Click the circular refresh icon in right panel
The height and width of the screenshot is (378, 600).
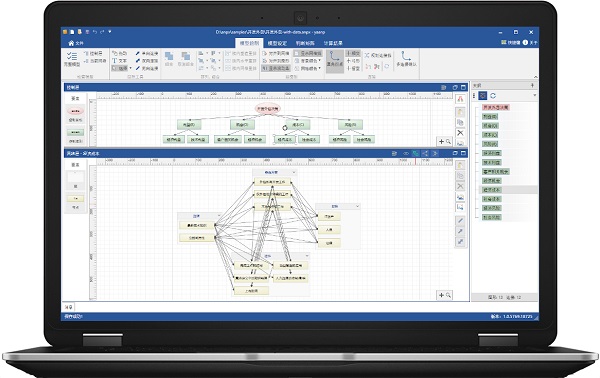tap(493, 96)
